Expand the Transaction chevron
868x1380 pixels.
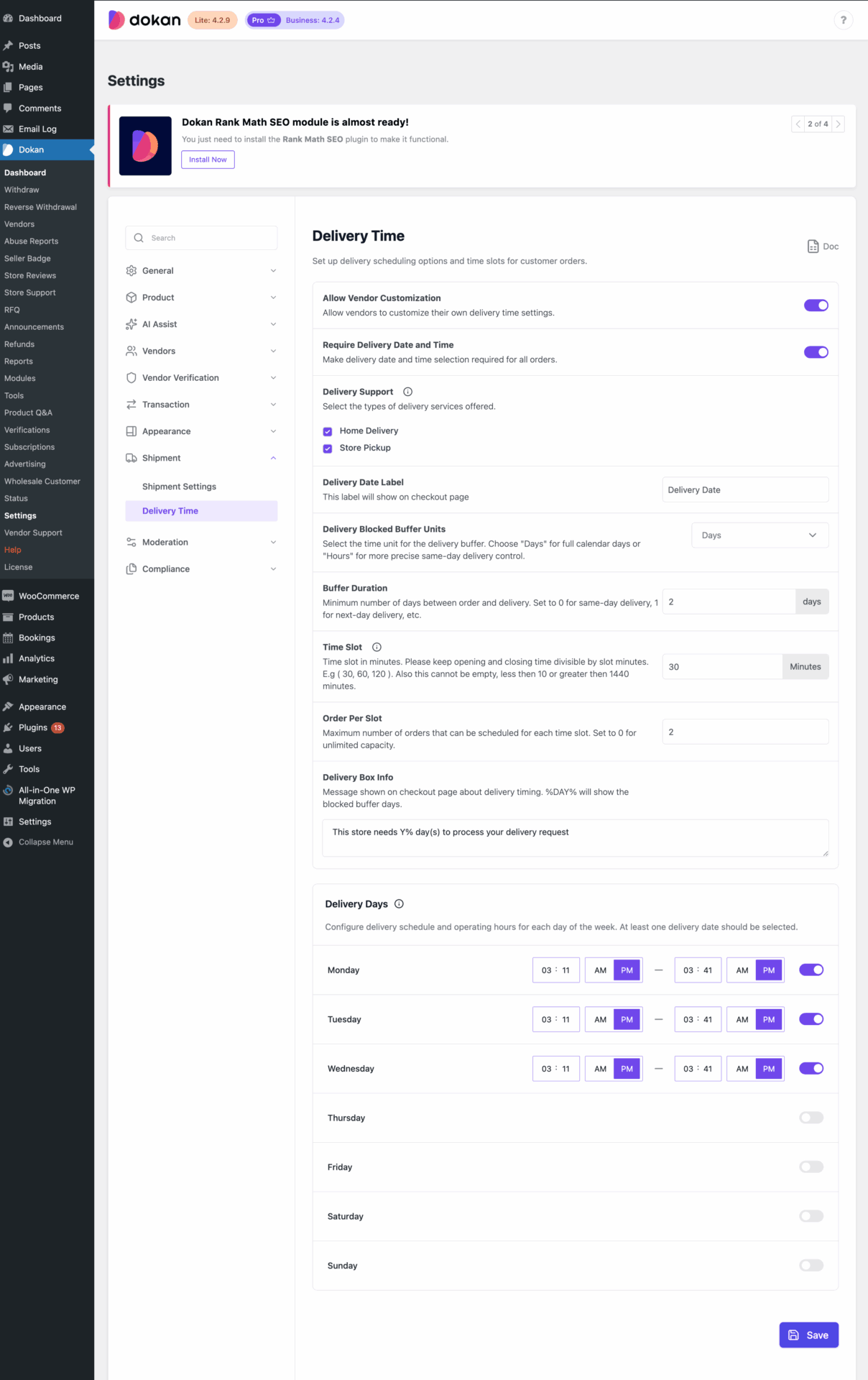[x=273, y=405]
